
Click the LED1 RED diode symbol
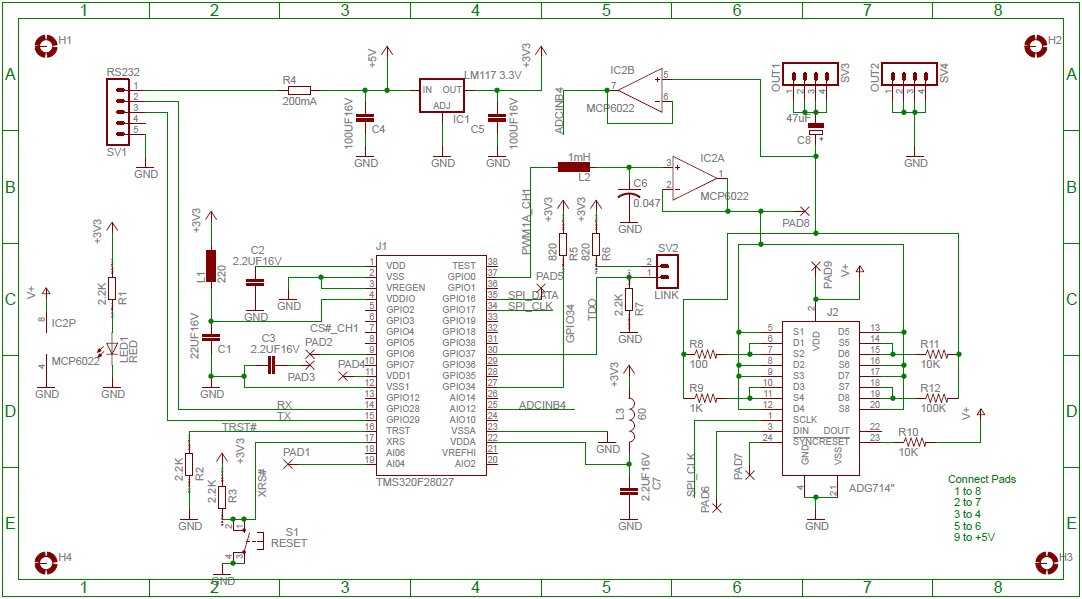(x=112, y=348)
